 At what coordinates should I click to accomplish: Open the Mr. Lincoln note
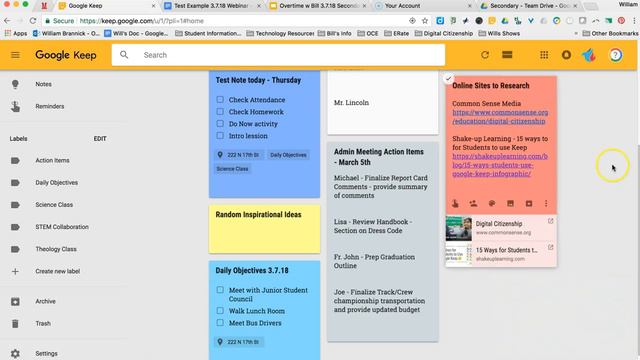[x=383, y=102]
